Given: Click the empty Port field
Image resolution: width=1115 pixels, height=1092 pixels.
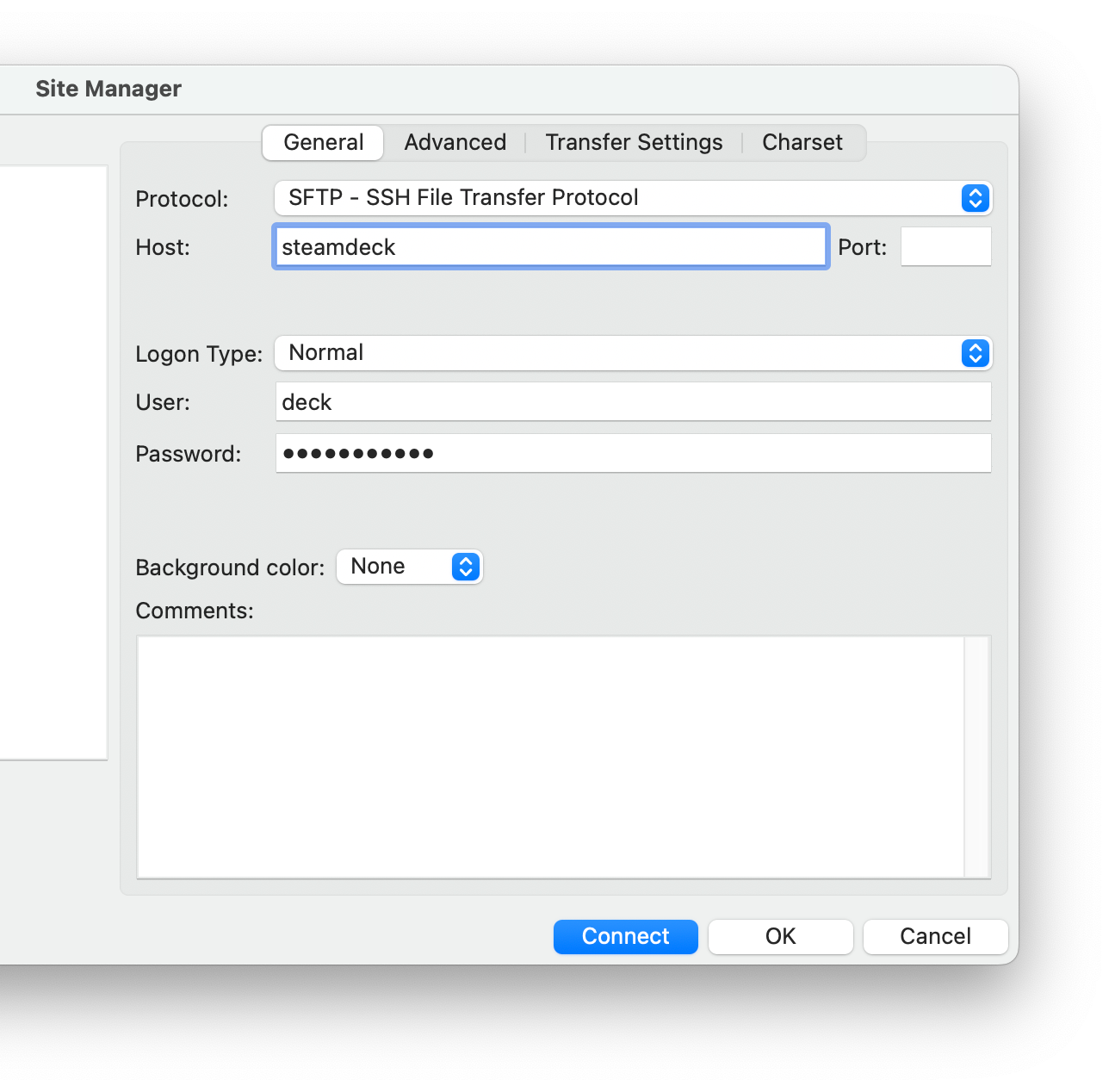Looking at the screenshot, I should coord(945,247).
